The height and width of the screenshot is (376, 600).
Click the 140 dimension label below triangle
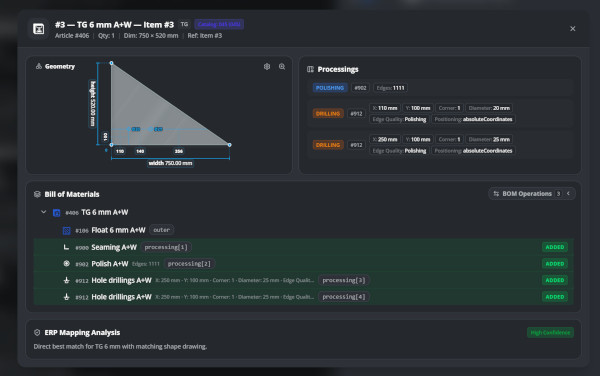(140, 151)
